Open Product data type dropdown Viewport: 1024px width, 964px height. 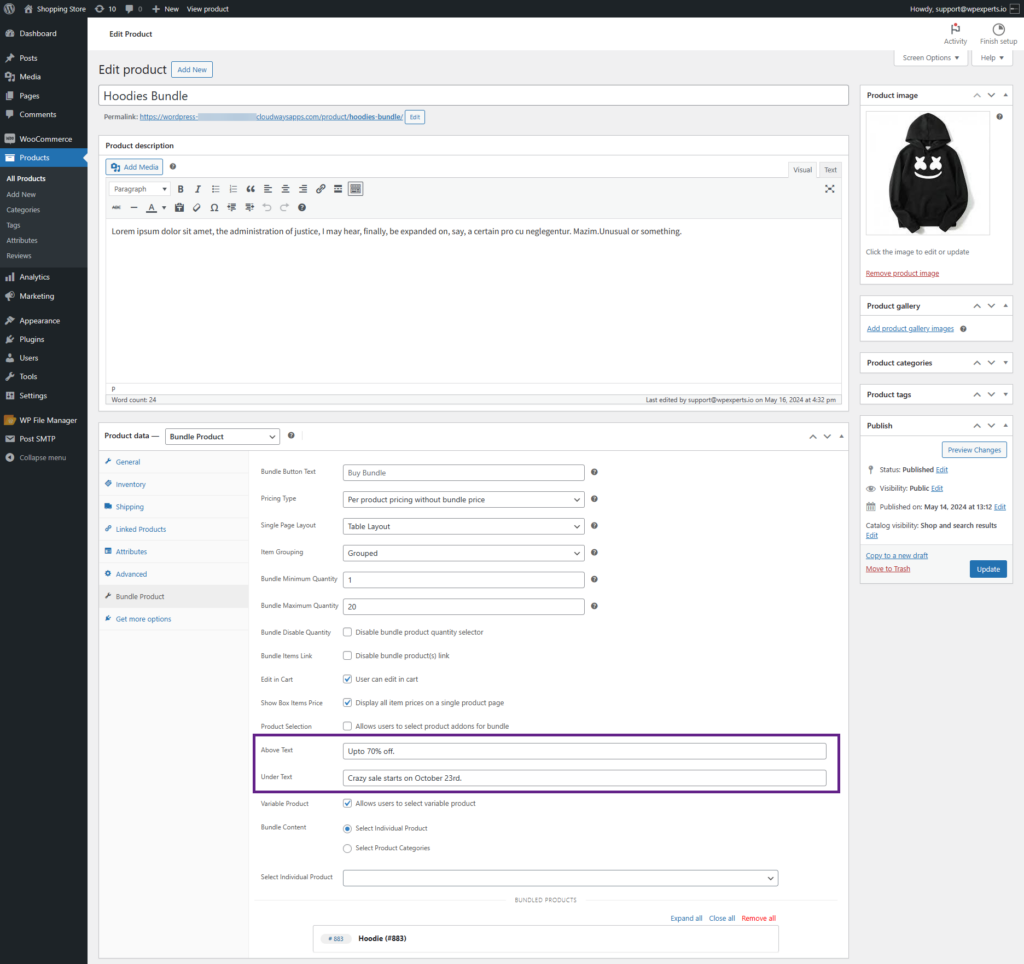click(222, 436)
